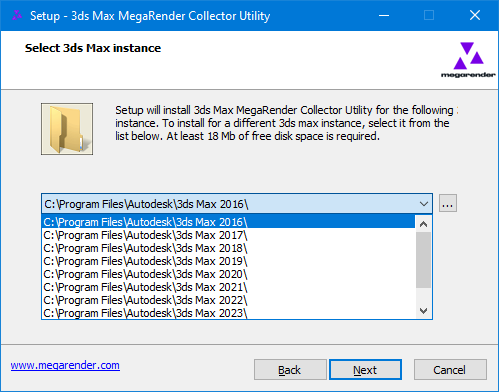
Task: Click the megarender logo
Action: point(468,60)
